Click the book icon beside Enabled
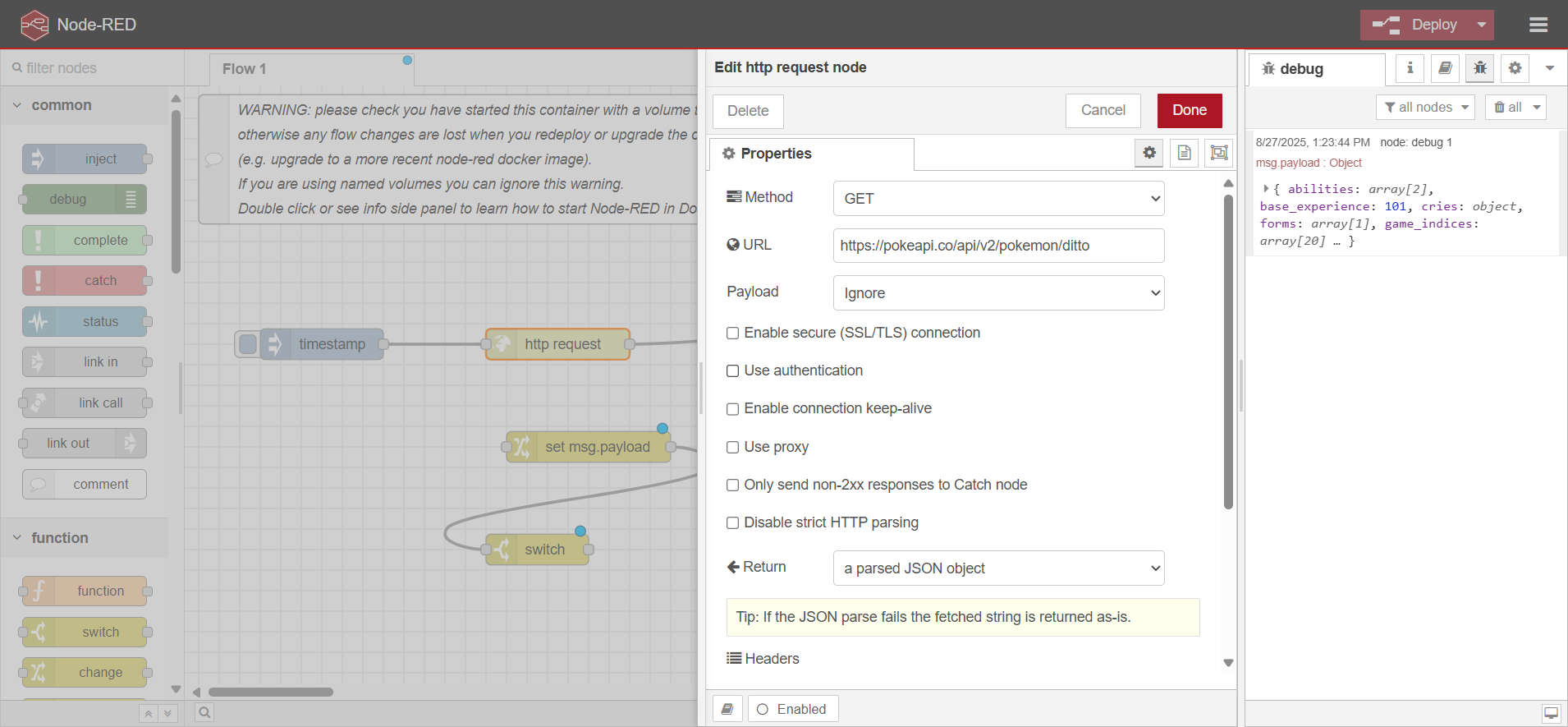Screen dimensions: 1568x727 pyautogui.click(x=727, y=709)
